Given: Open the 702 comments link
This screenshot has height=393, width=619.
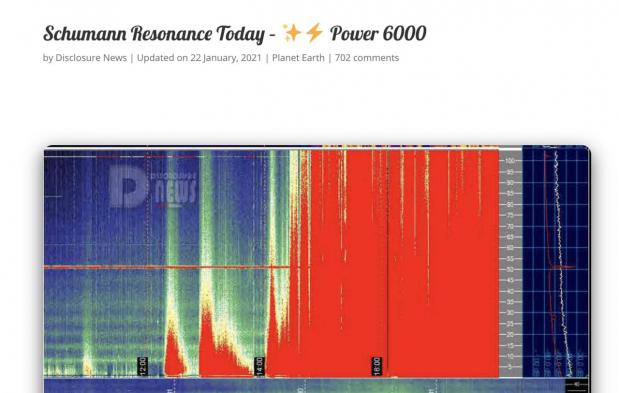Looking at the screenshot, I should pos(367,58).
